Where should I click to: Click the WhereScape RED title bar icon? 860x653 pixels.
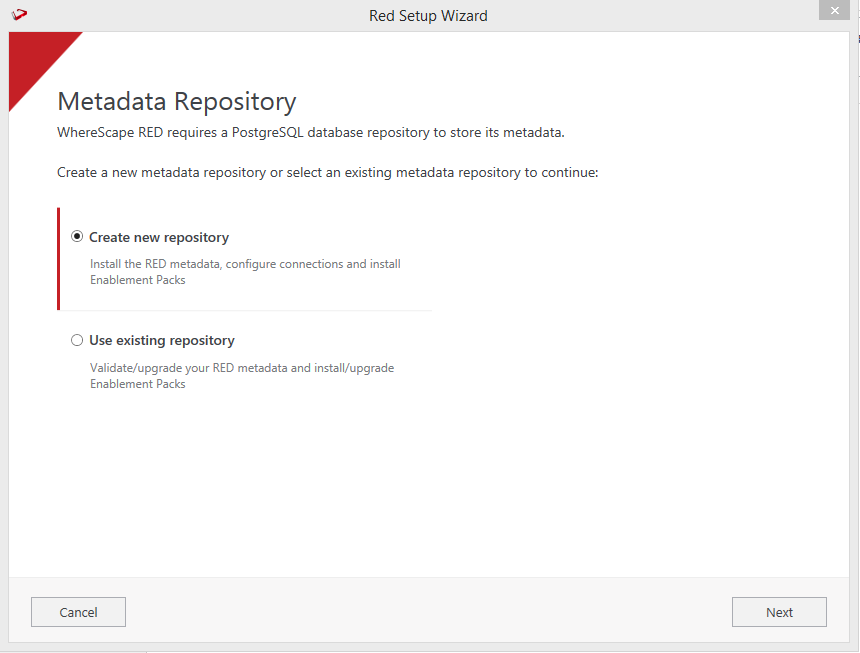(19, 15)
